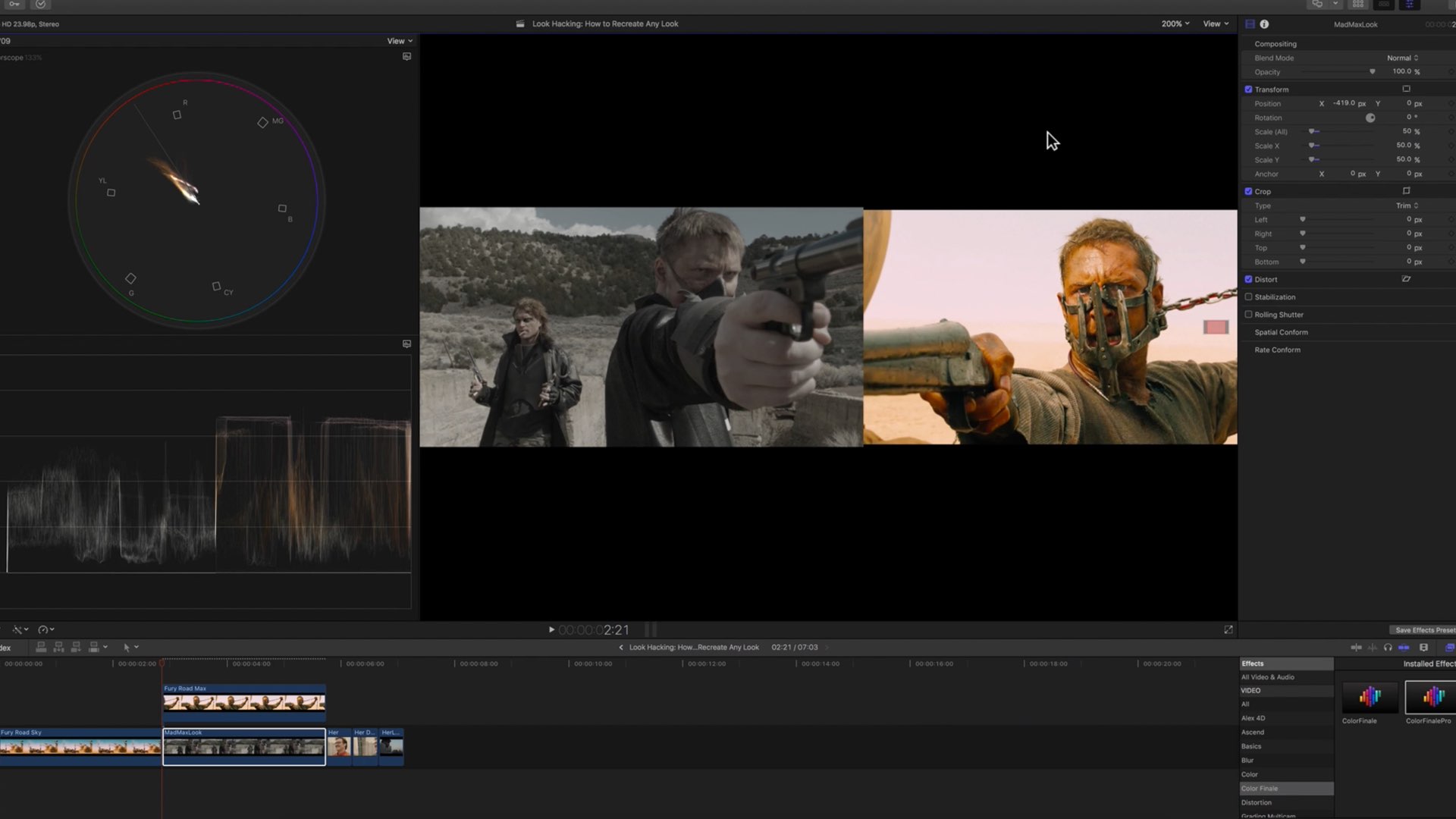Click the Distort on-screen controls icon
The image size is (1456, 819).
pos(1406,279)
